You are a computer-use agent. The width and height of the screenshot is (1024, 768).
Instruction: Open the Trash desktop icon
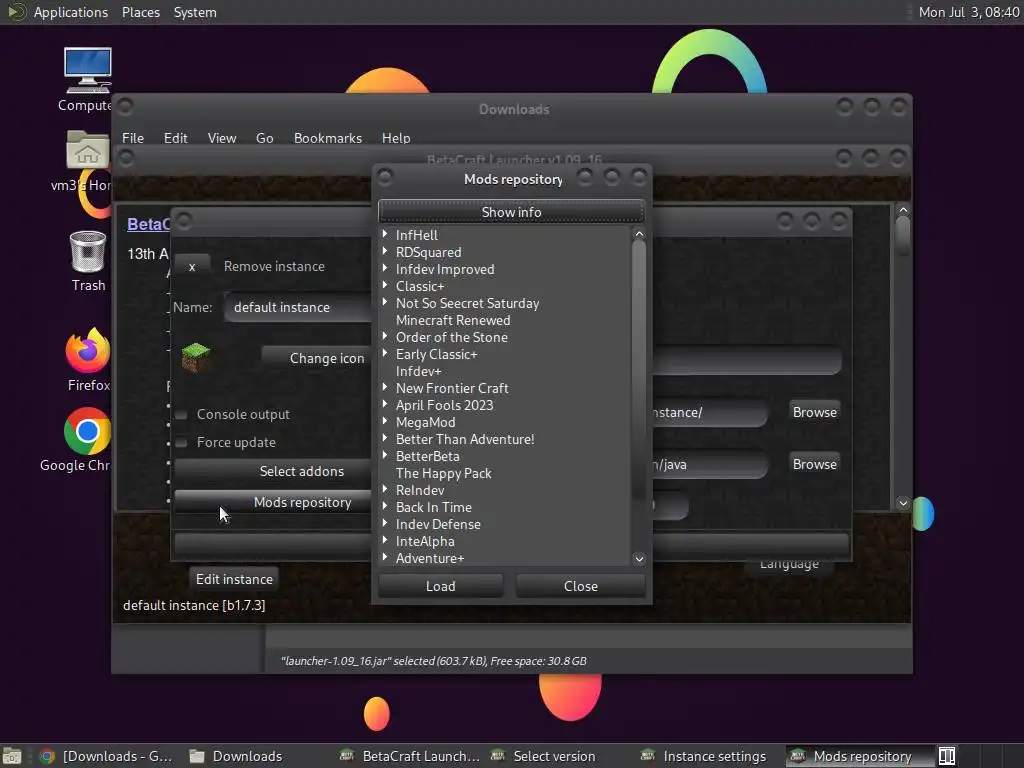pyautogui.click(x=88, y=251)
